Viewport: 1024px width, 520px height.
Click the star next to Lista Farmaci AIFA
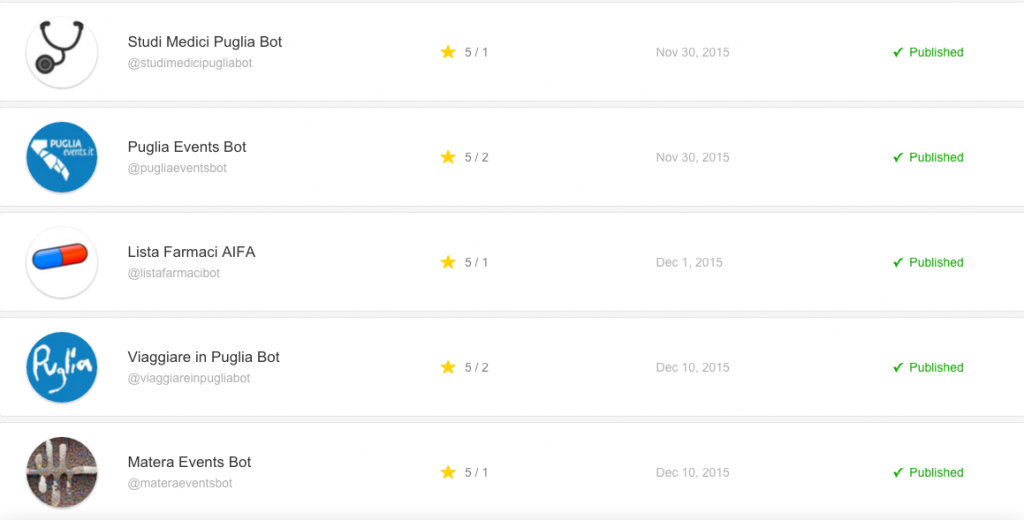pyautogui.click(x=448, y=262)
